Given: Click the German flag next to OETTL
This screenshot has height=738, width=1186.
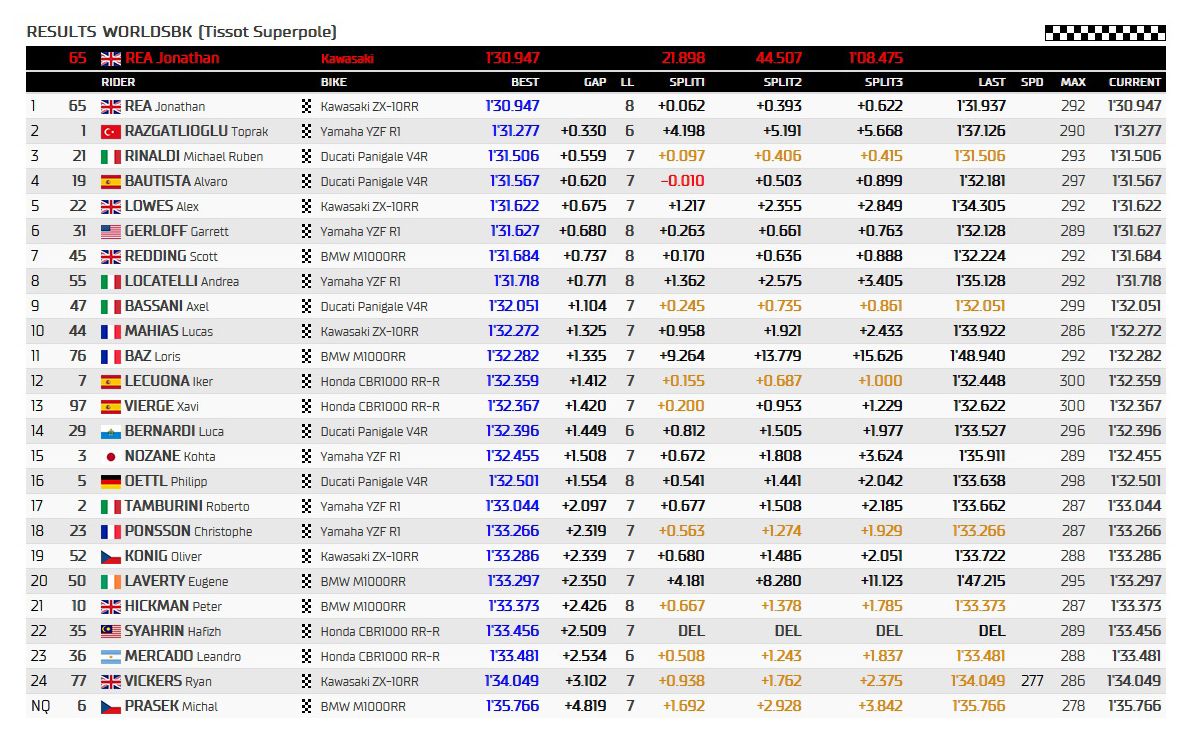Looking at the screenshot, I should click(x=111, y=481).
